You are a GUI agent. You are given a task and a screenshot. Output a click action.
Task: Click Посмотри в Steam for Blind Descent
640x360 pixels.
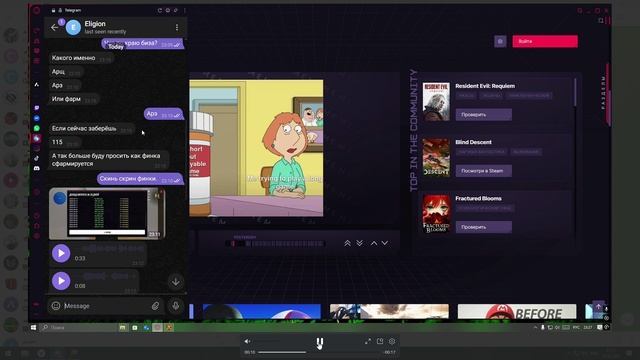click(484, 171)
